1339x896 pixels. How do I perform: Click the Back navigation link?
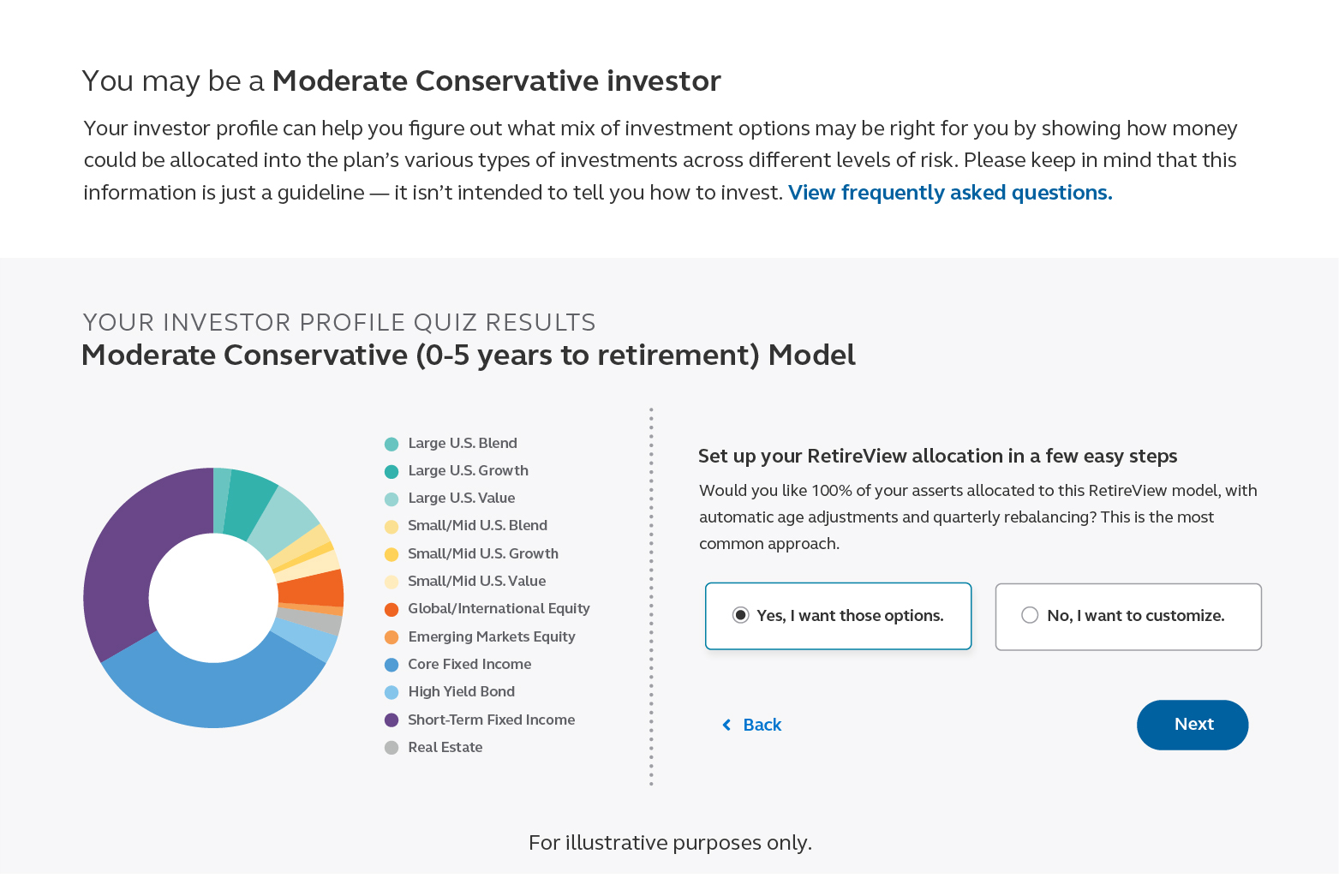click(x=763, y=725)
